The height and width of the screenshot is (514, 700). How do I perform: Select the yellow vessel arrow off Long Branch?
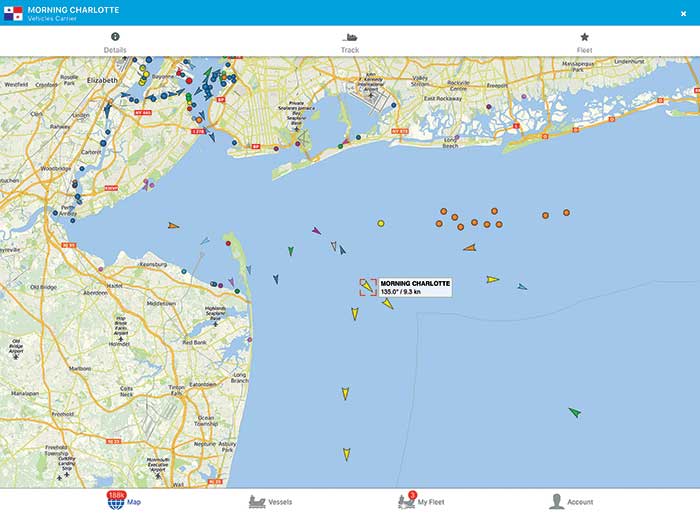click(345, 393)
